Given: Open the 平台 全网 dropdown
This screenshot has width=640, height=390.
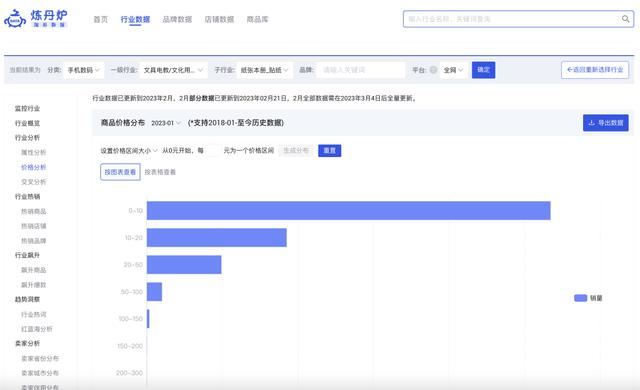Looking at the screenshot, I should pos(453,70).
